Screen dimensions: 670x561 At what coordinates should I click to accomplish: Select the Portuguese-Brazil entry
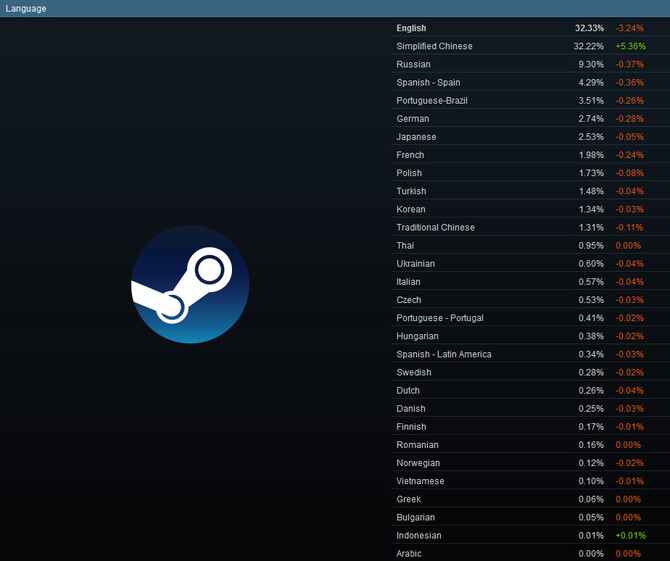coord(530,100)
